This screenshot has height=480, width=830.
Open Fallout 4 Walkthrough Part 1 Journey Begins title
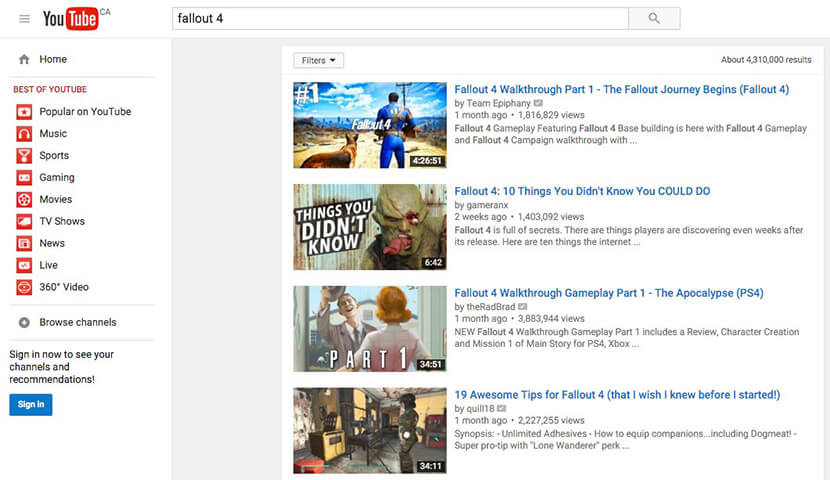tap(621, 89)
